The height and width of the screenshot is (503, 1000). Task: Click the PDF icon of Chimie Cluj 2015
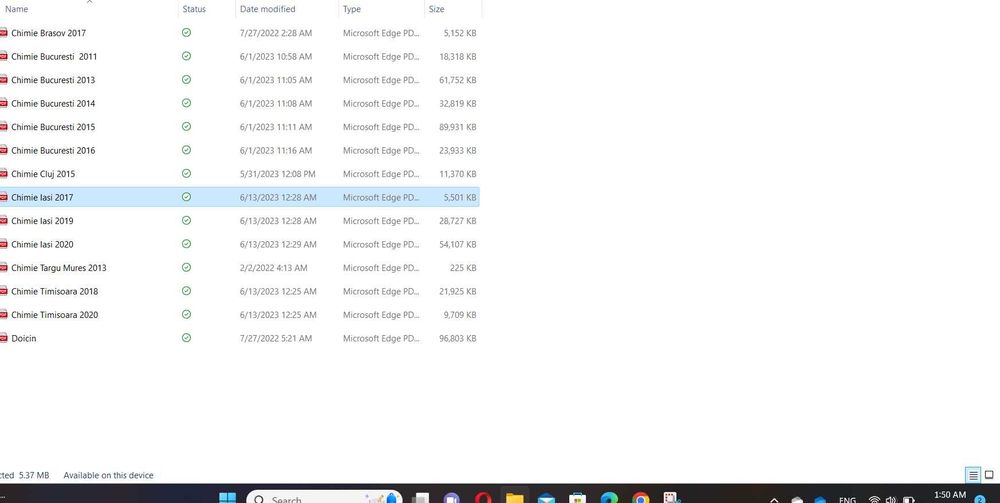[3, 173]
